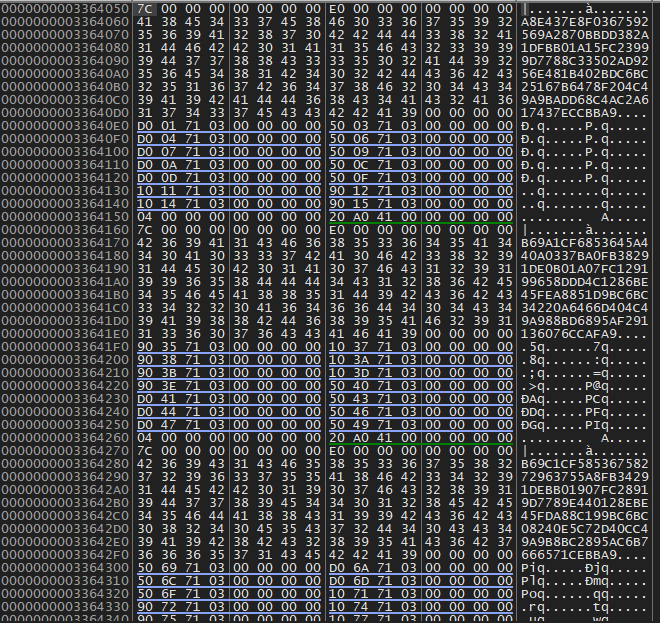Select ASCII string 569A2870BBDD382A
This screenshot has height=623, width=660.
pos(585,35)
